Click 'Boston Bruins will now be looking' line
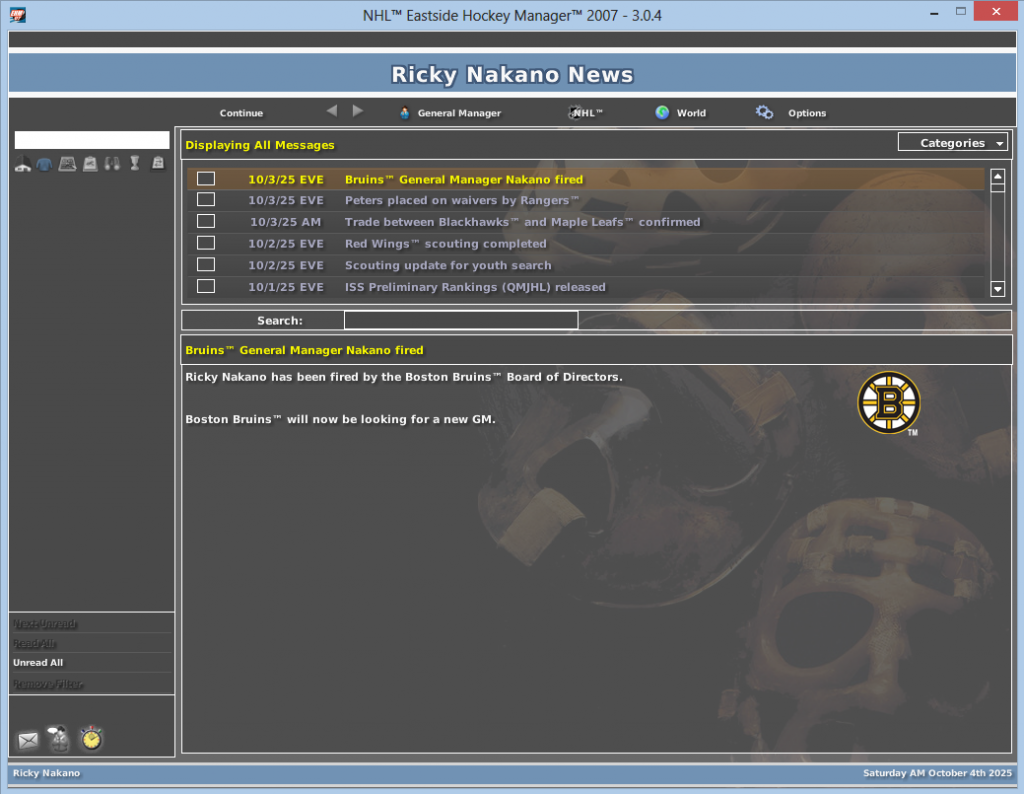Image resolution: width=1024 pixels, height=794 pixels. (x=340, y=419)
